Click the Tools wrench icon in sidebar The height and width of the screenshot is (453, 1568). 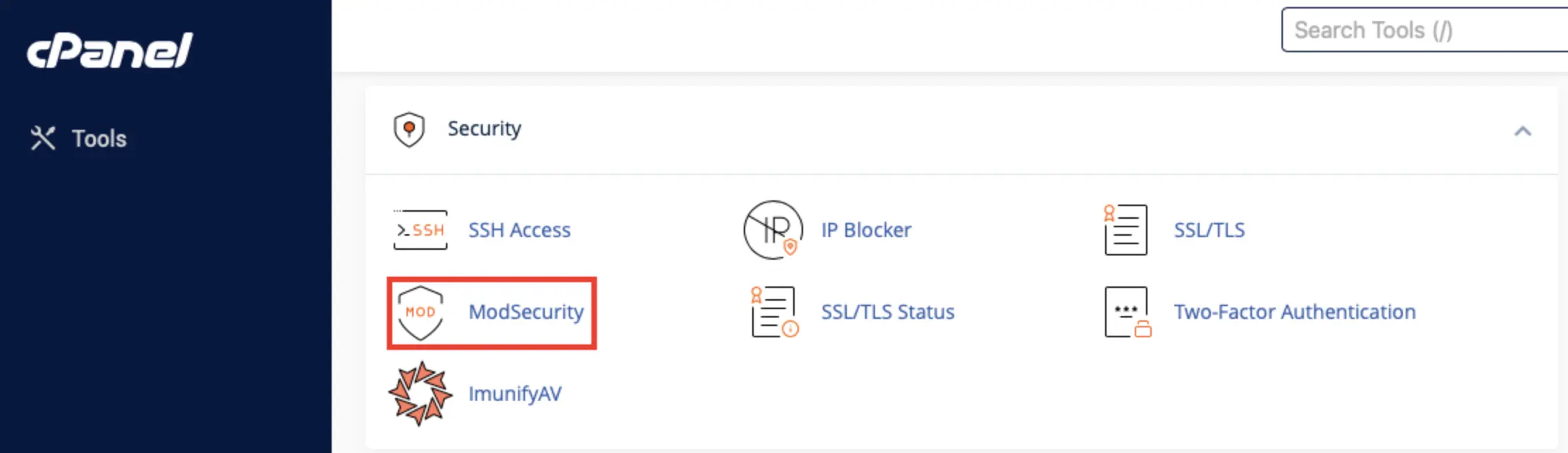pos(43,138)
